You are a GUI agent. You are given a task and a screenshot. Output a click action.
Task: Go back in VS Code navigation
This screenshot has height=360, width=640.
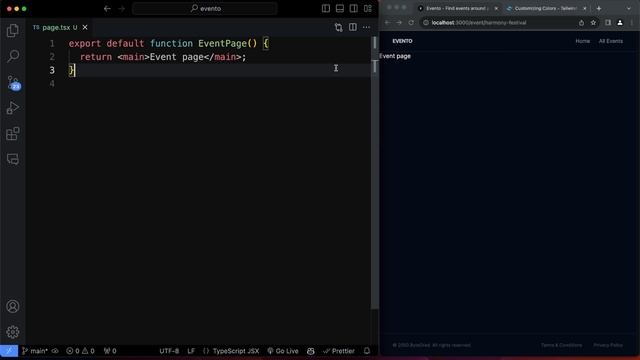(x=107, y=9)
